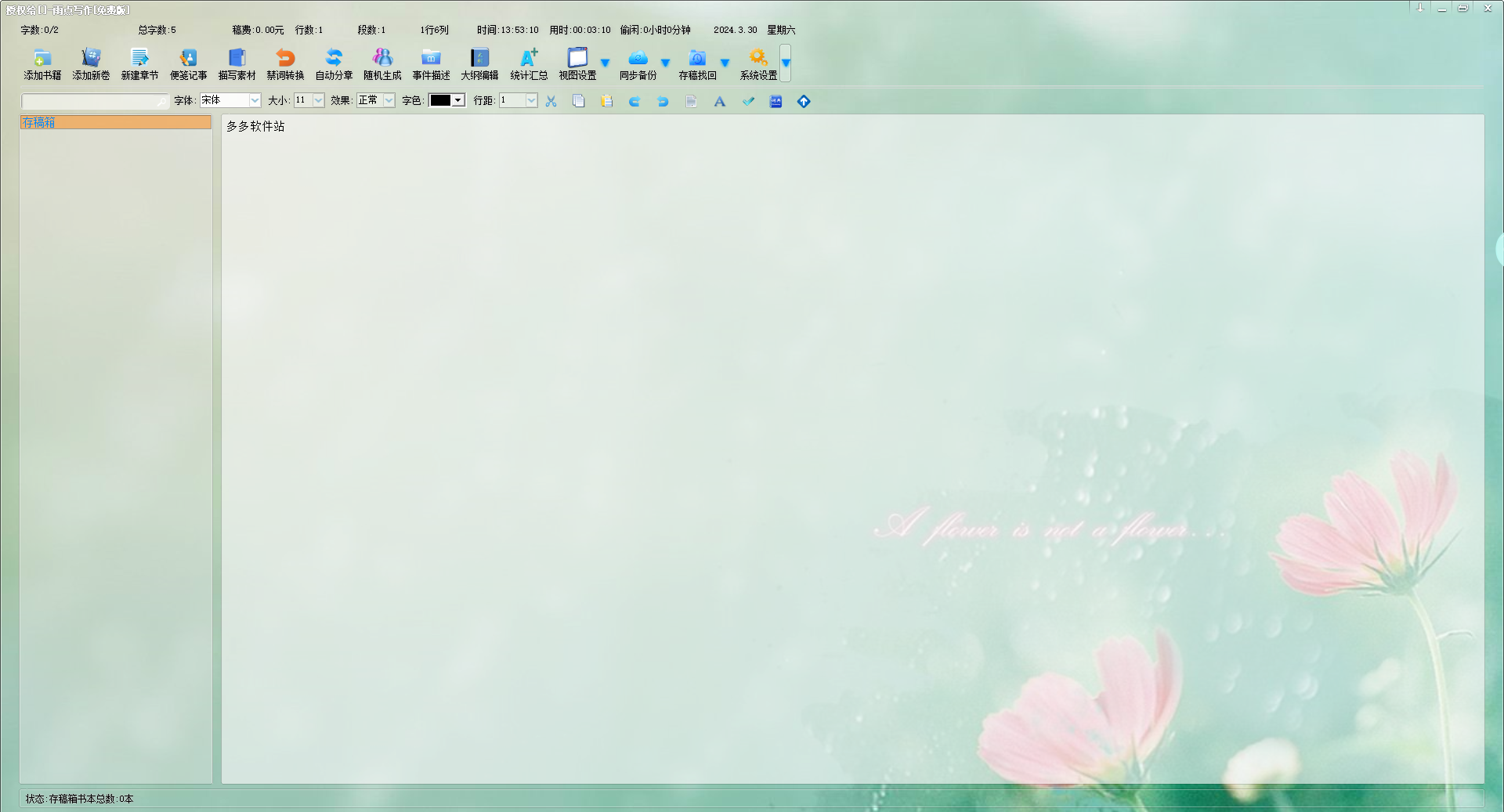Run the 禁词转换 banned word converter
This screenshot has height=812, width=1504.
[x=285, y=64]
